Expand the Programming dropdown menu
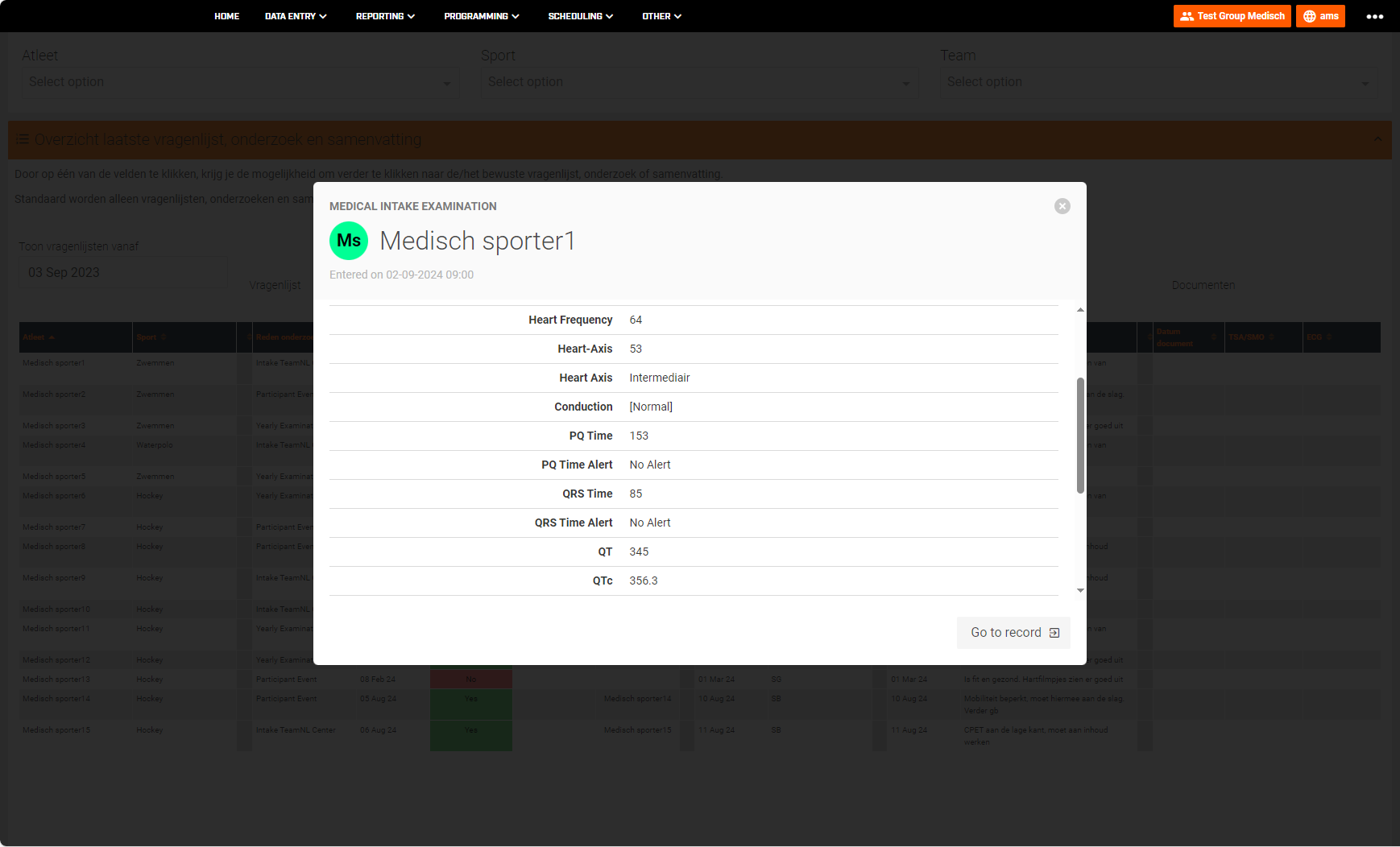The width and height of the screenshot is (1400, 847). [481, 16]
